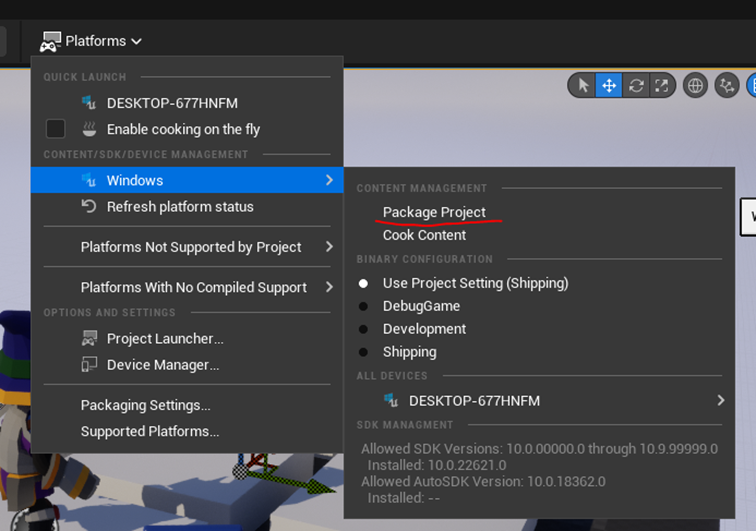The width and height of the screenshot is (756, 531).
Task: Click the Windows platform icon in the highlighted row
Action: point(89,180)
